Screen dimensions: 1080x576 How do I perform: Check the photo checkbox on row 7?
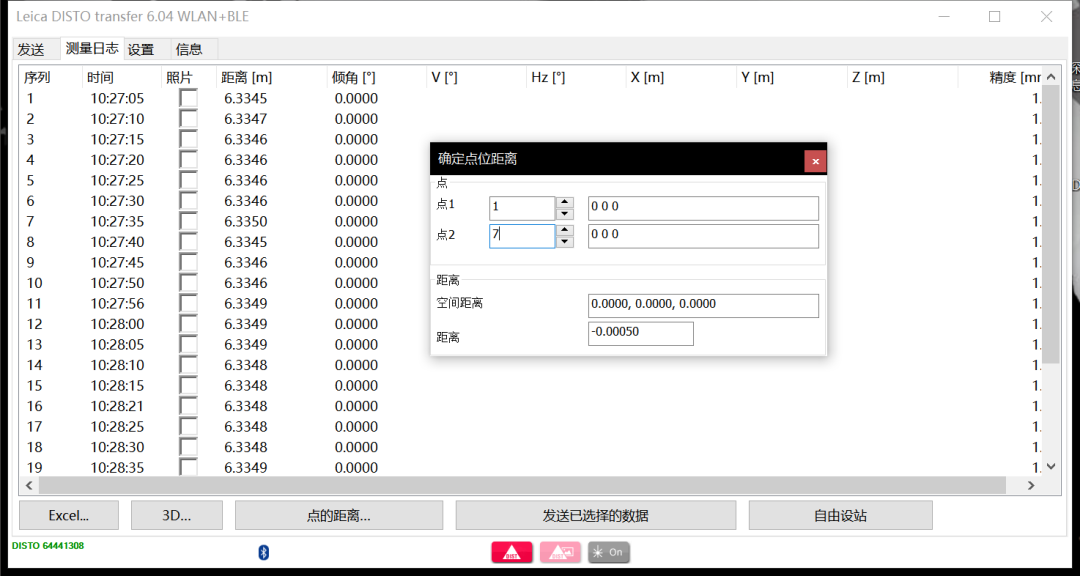[187, 221]
